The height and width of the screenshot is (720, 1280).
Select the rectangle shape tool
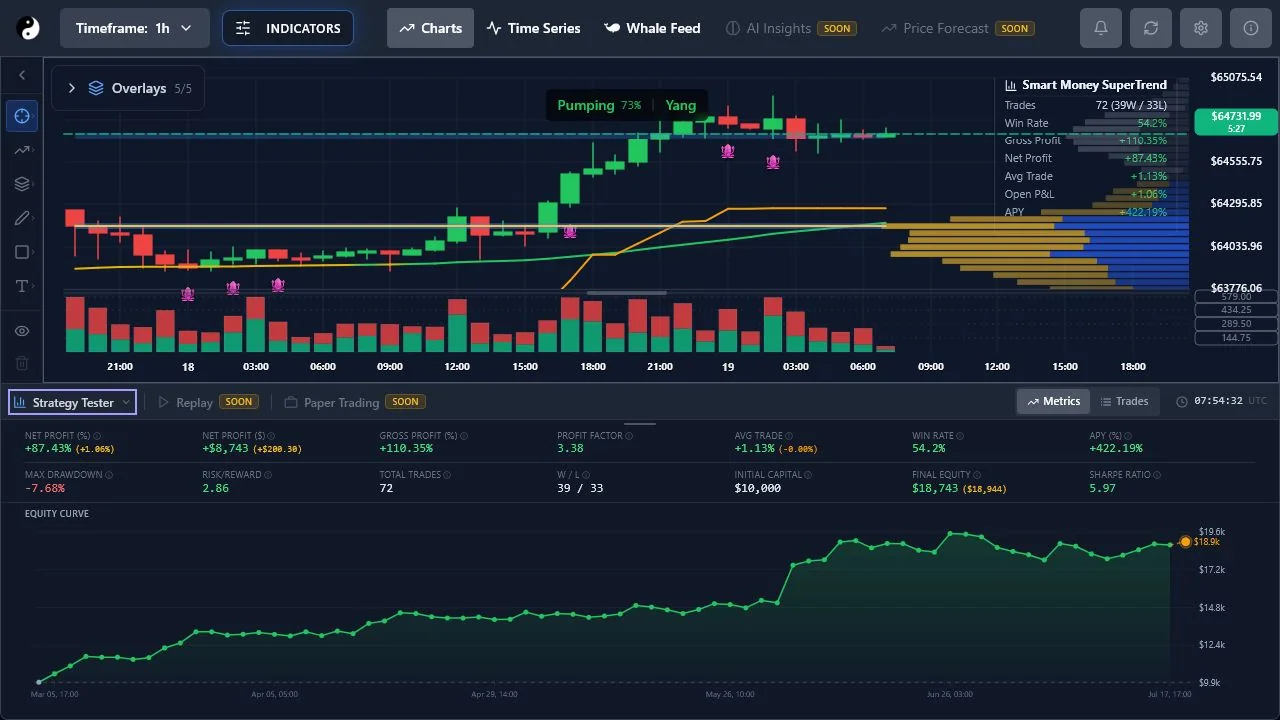click(22, 252)
